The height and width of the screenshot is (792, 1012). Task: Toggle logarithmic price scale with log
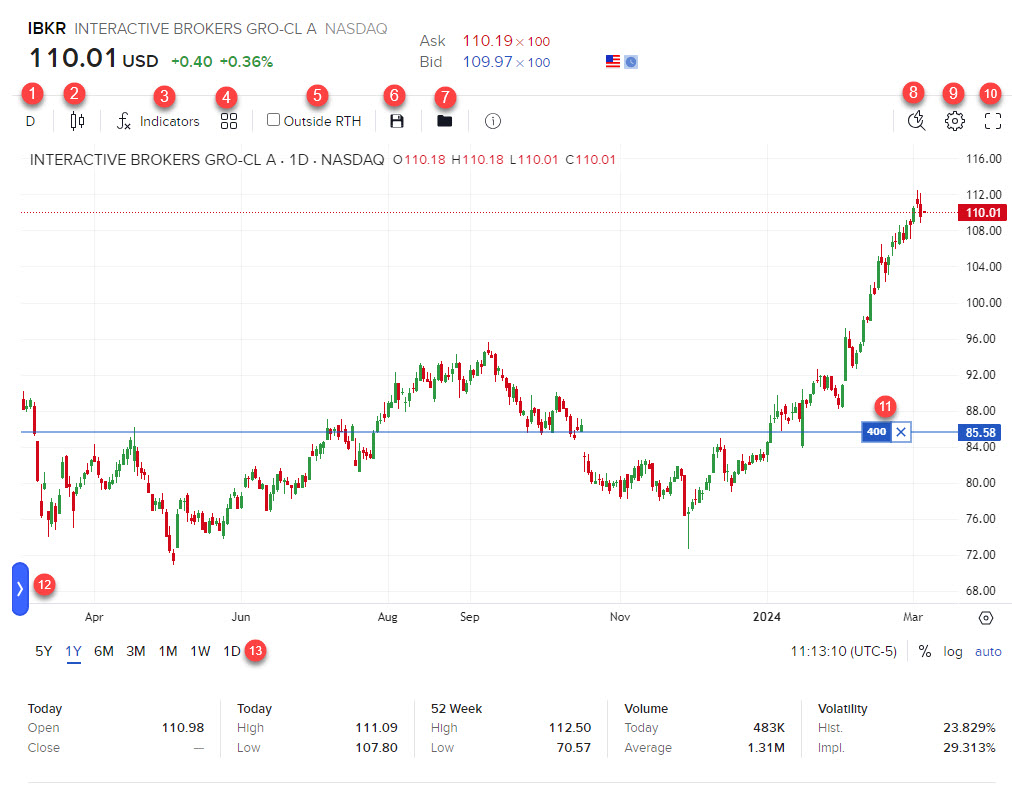point(952,651)
